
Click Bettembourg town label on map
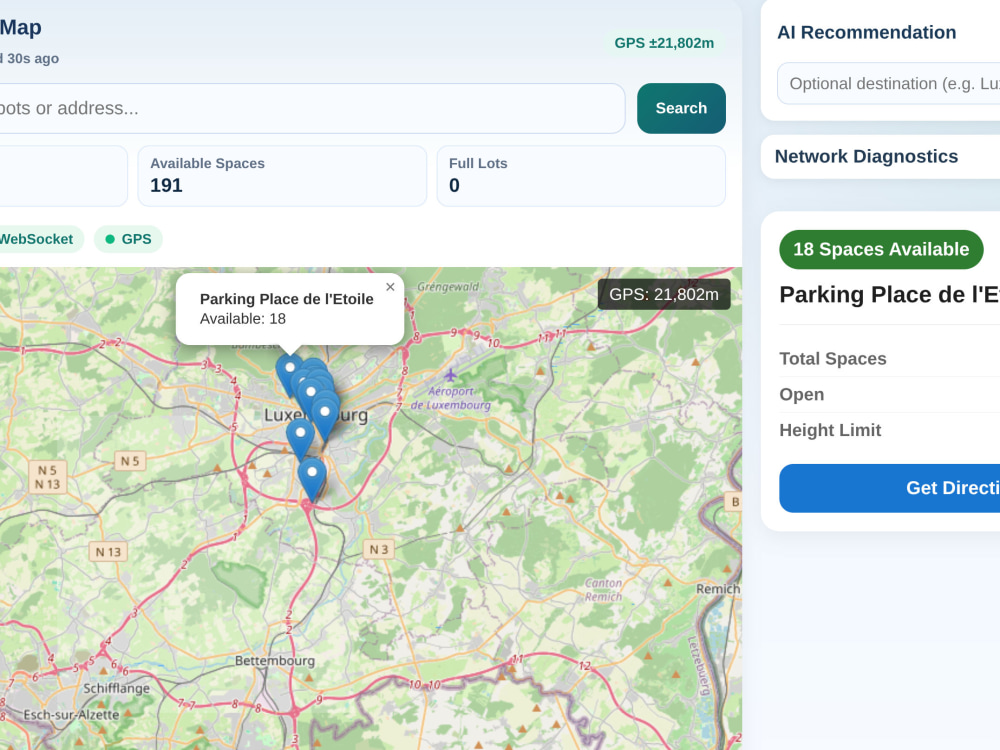pos(275,661)
